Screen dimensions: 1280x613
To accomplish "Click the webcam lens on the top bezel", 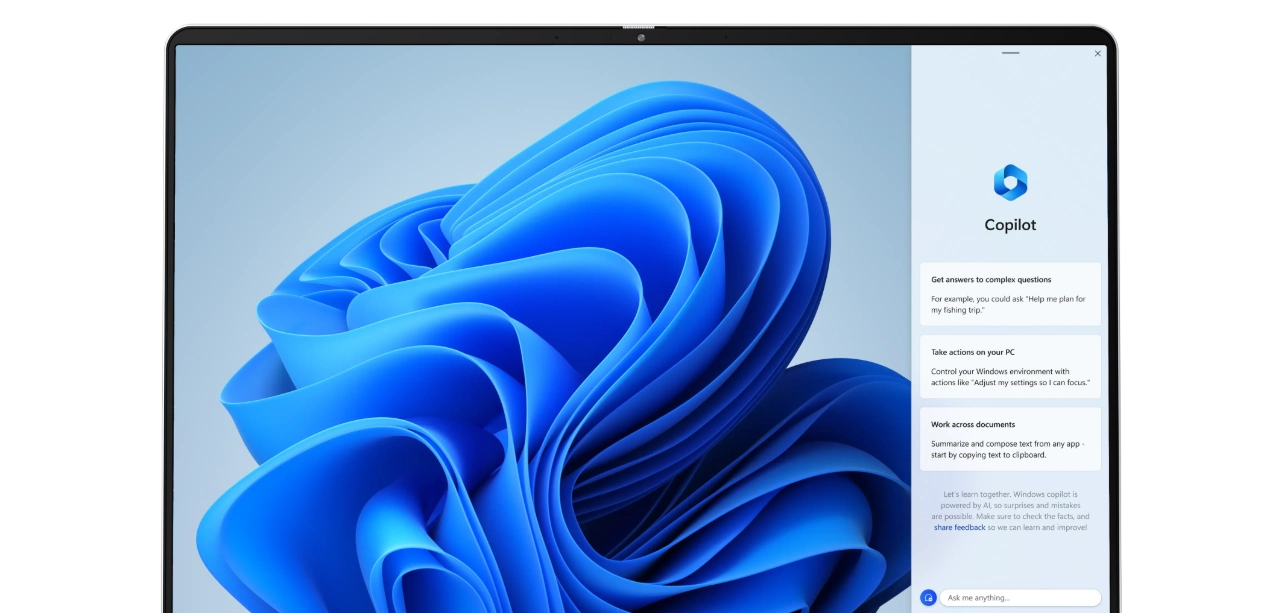I will pyautogui.click(x=641, y=38).
